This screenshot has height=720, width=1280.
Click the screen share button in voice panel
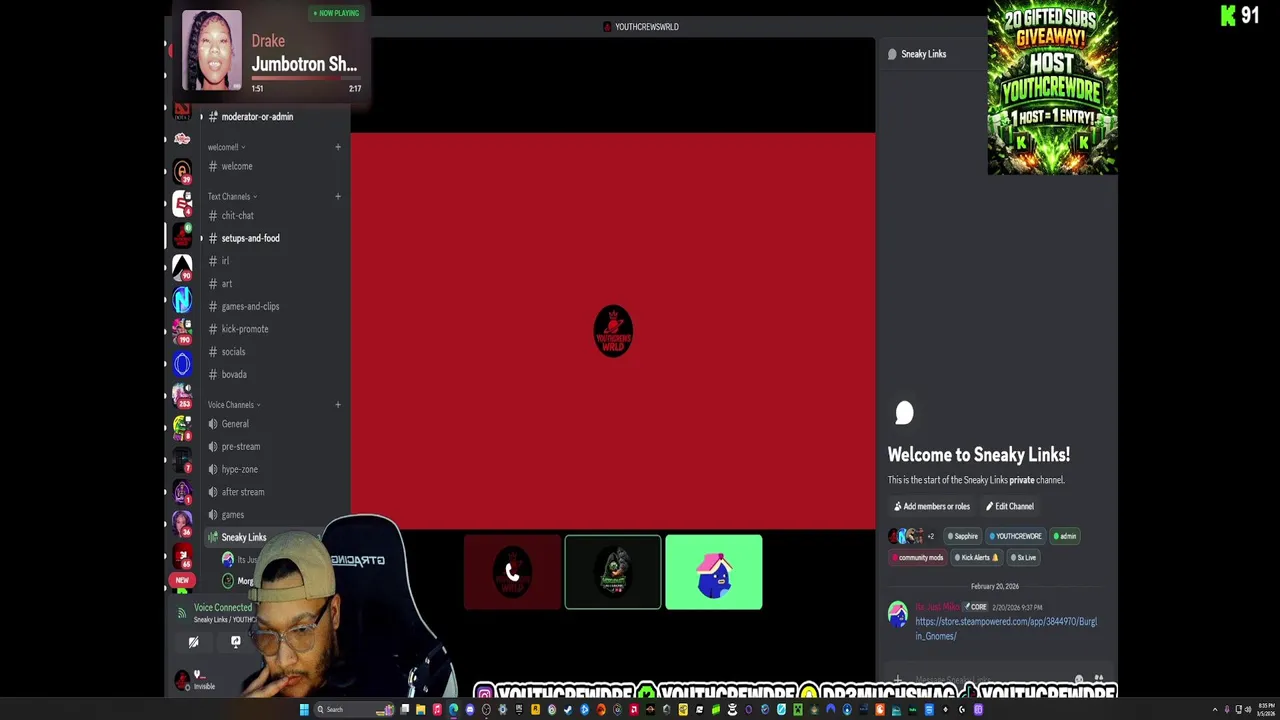[x=236, y=643]
